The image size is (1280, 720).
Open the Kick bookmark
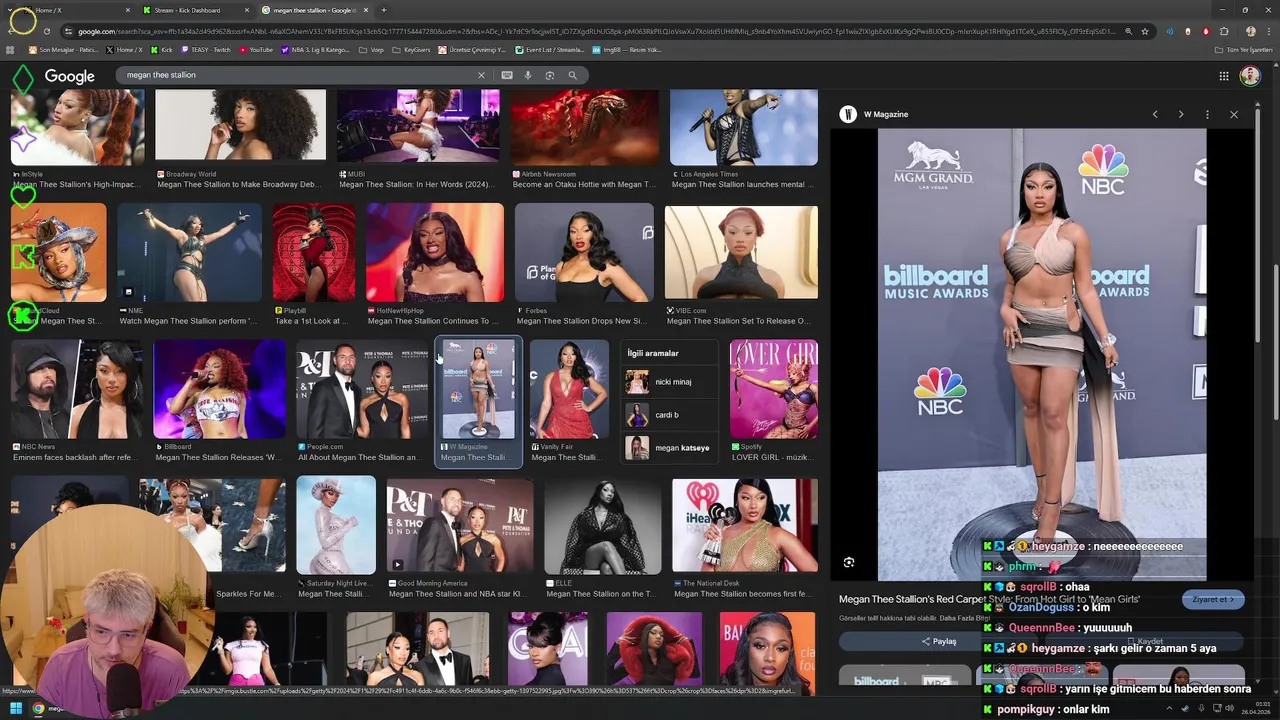click(162, 49)
